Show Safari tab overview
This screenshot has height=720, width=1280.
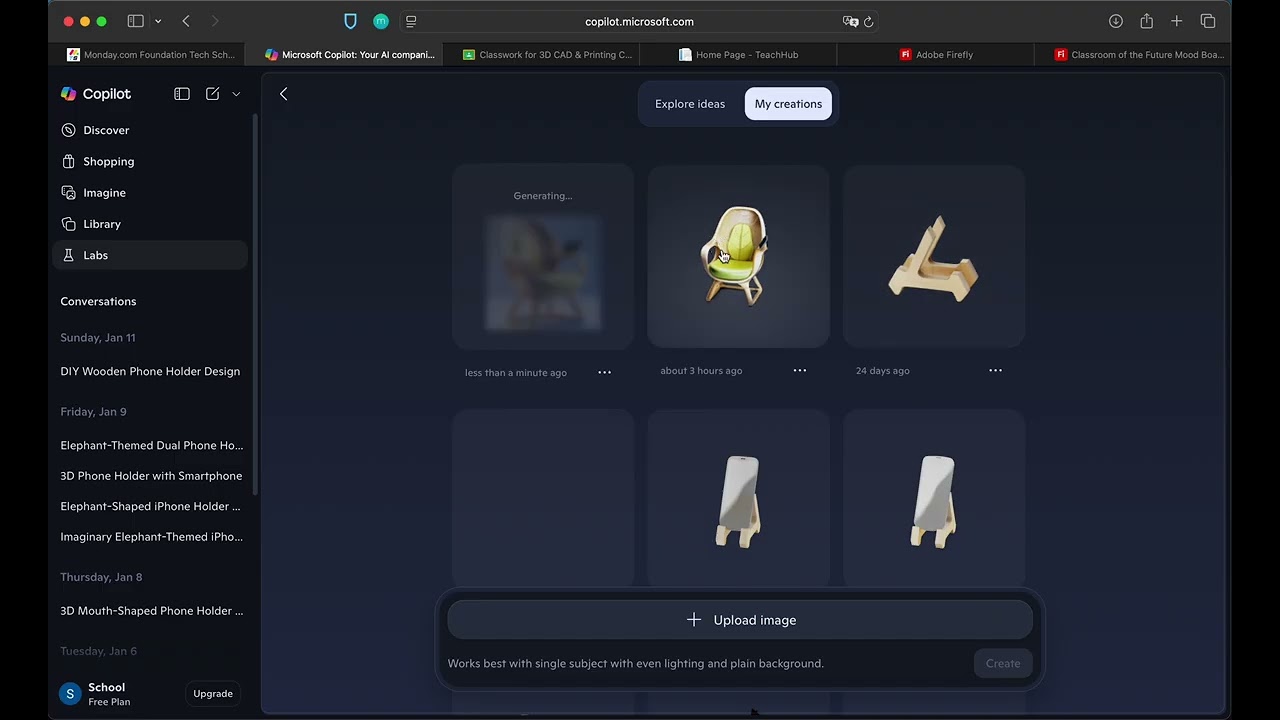tap(1208, 21)
